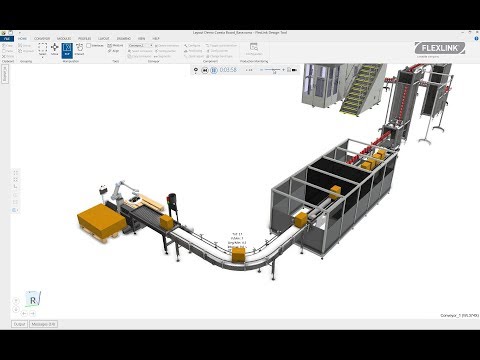The image size is (480, 360).
Task: Click the bottom blue icon in viewport toolbar
Action: [x=15, y=210]
